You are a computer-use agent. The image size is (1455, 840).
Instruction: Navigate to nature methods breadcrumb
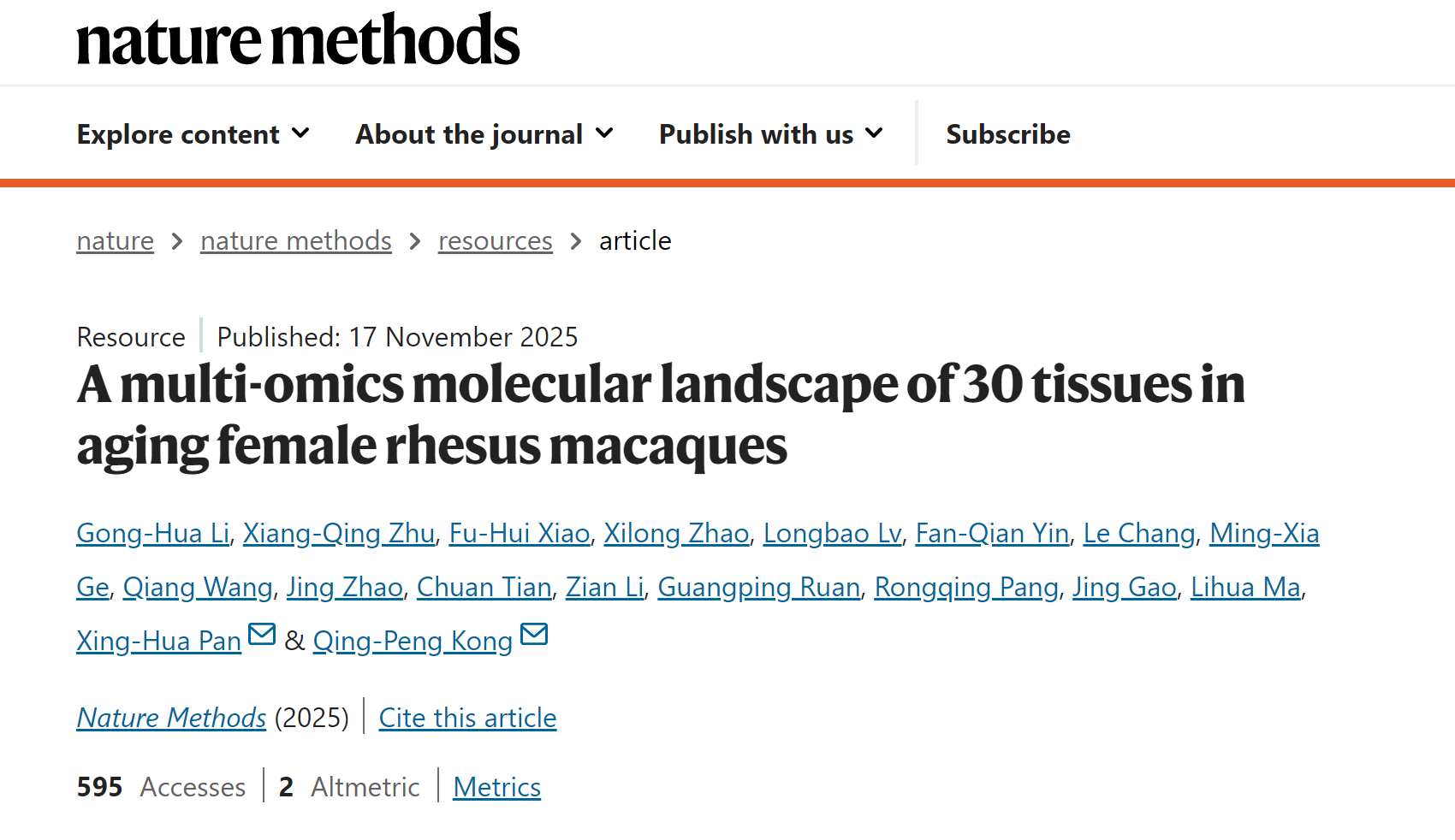pyautogui.click(x=296, y=241)
